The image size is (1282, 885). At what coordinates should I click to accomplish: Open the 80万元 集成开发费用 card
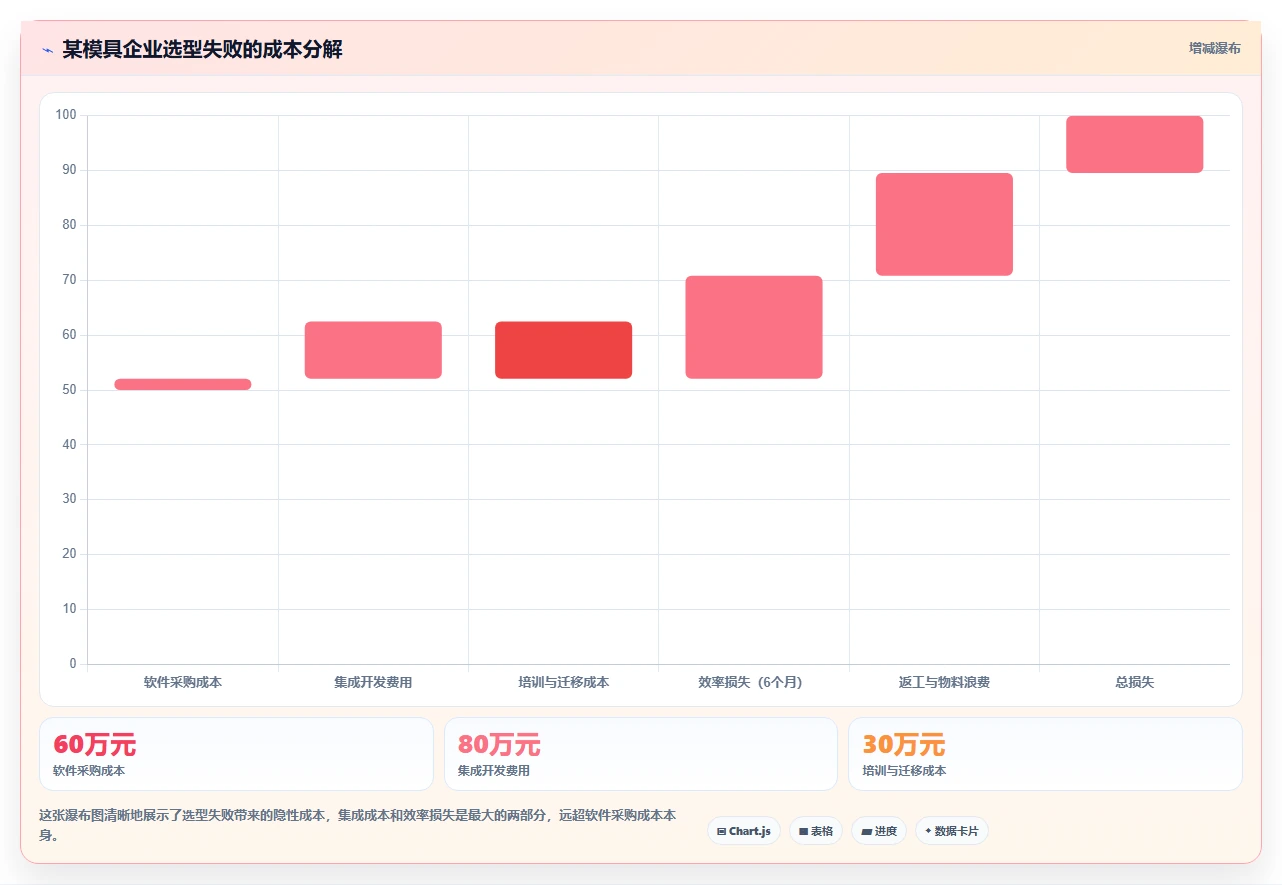click(x=641, y=754)
